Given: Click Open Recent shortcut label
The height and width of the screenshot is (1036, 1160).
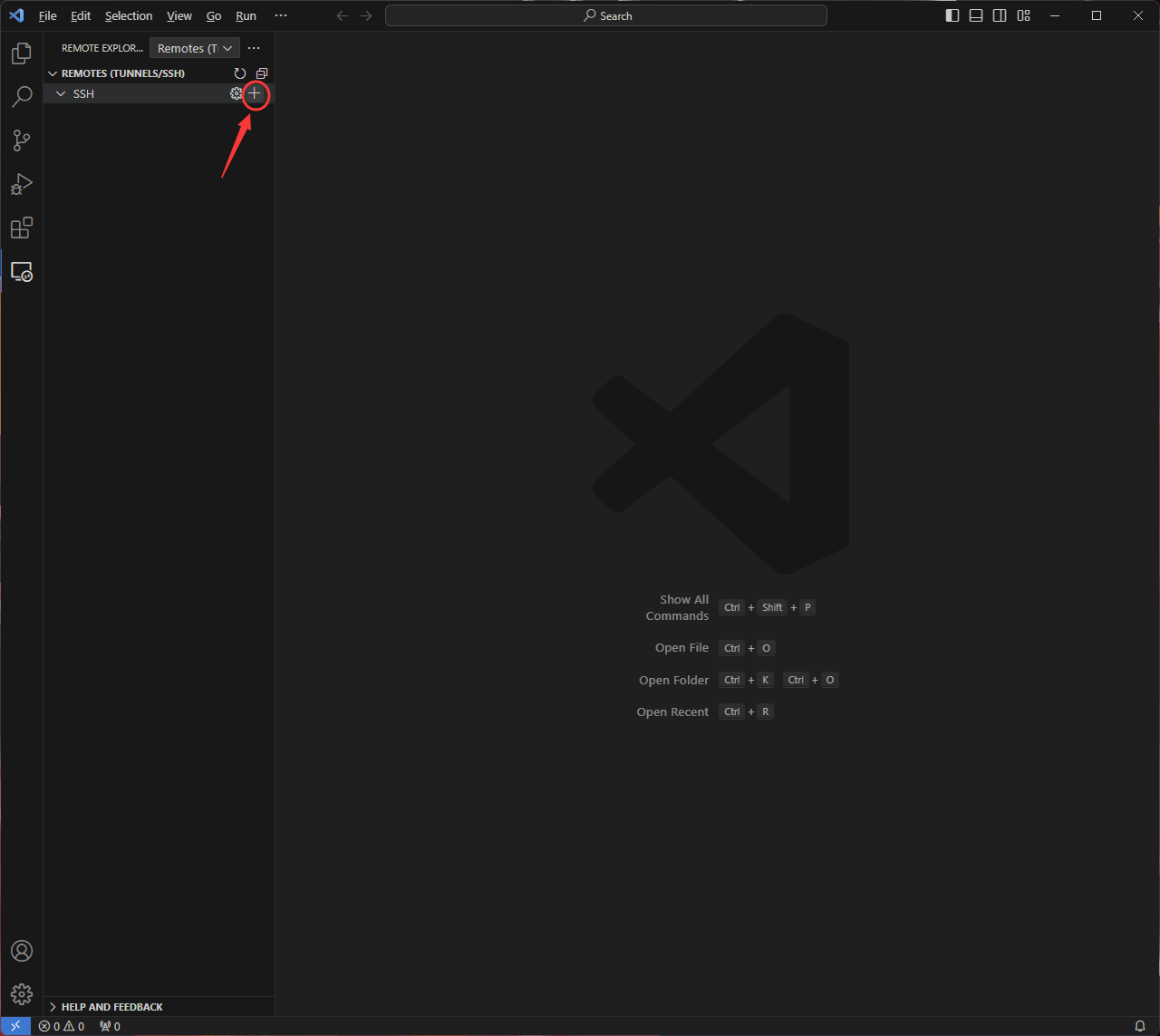Looking at the screenshot, I should [672, 712].
